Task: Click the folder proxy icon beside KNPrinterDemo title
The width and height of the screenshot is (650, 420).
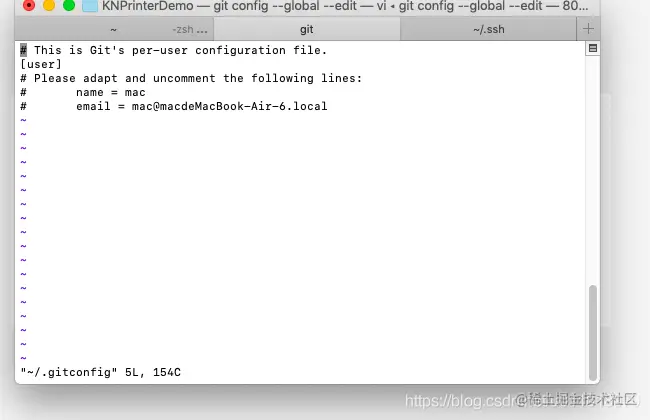Action: tap(90, 6)
